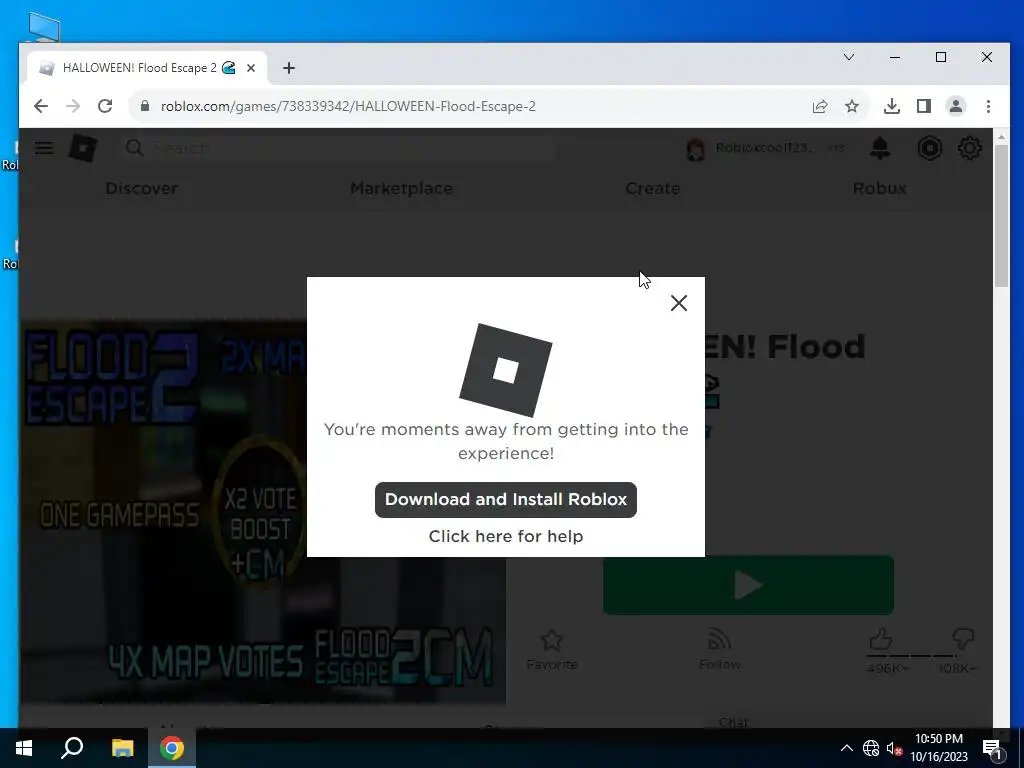Screen dimensions: 1024x768
Task: Open network status tray icon
Action: pyautogui.click(x=871, y=748)
